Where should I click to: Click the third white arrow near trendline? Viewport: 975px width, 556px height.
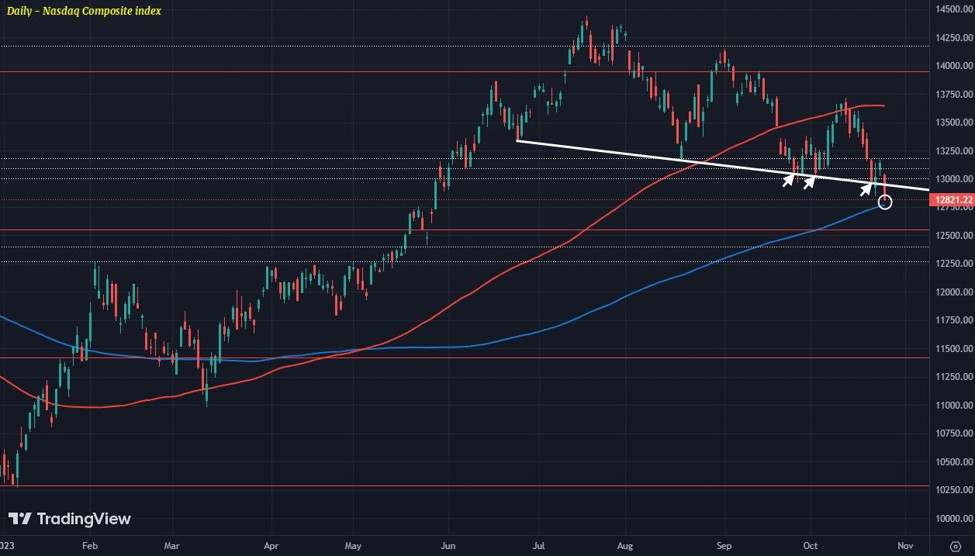click(x=866, y=189)
